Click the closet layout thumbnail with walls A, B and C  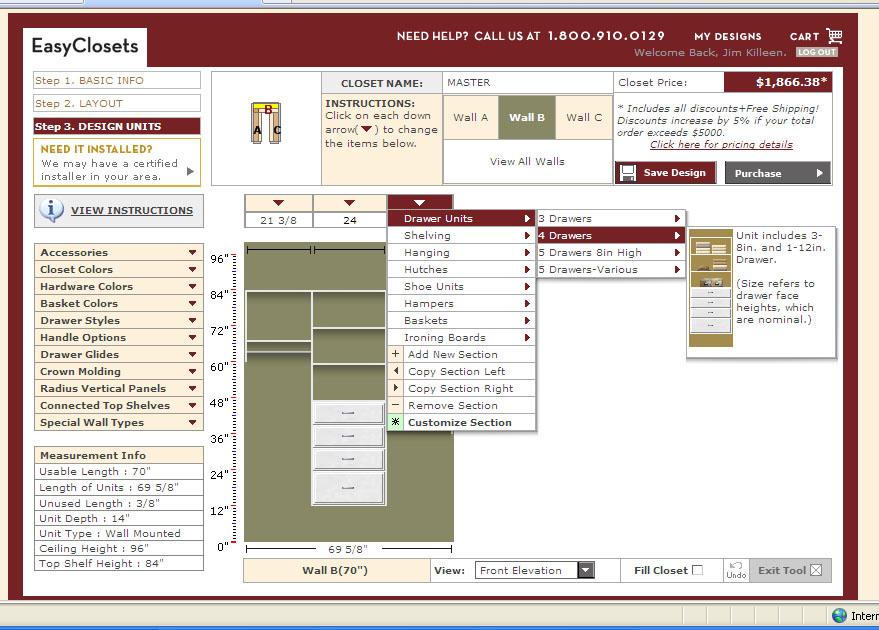(266, 123)
